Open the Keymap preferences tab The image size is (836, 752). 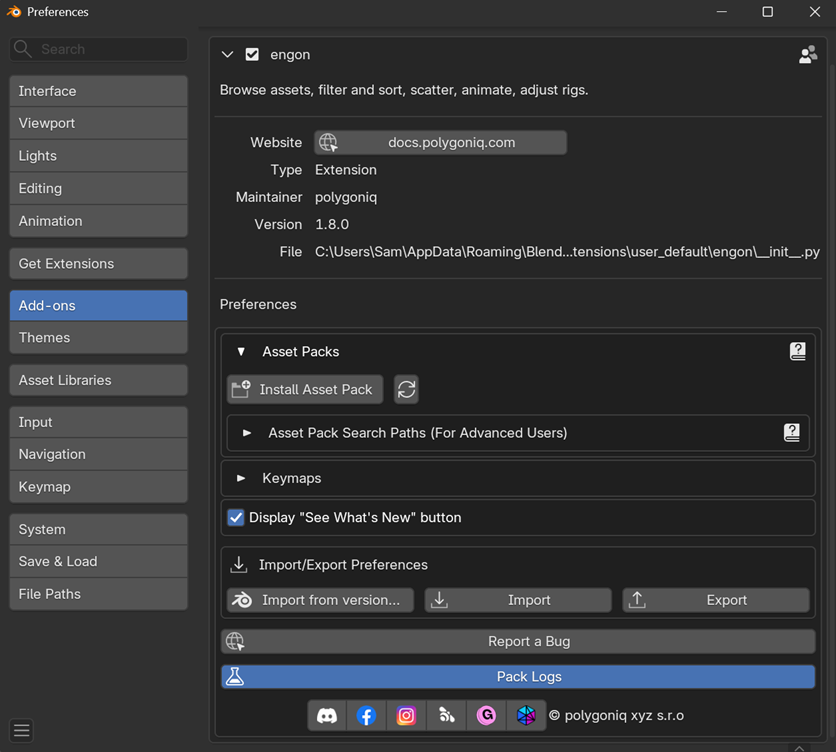tap(99, 487)
